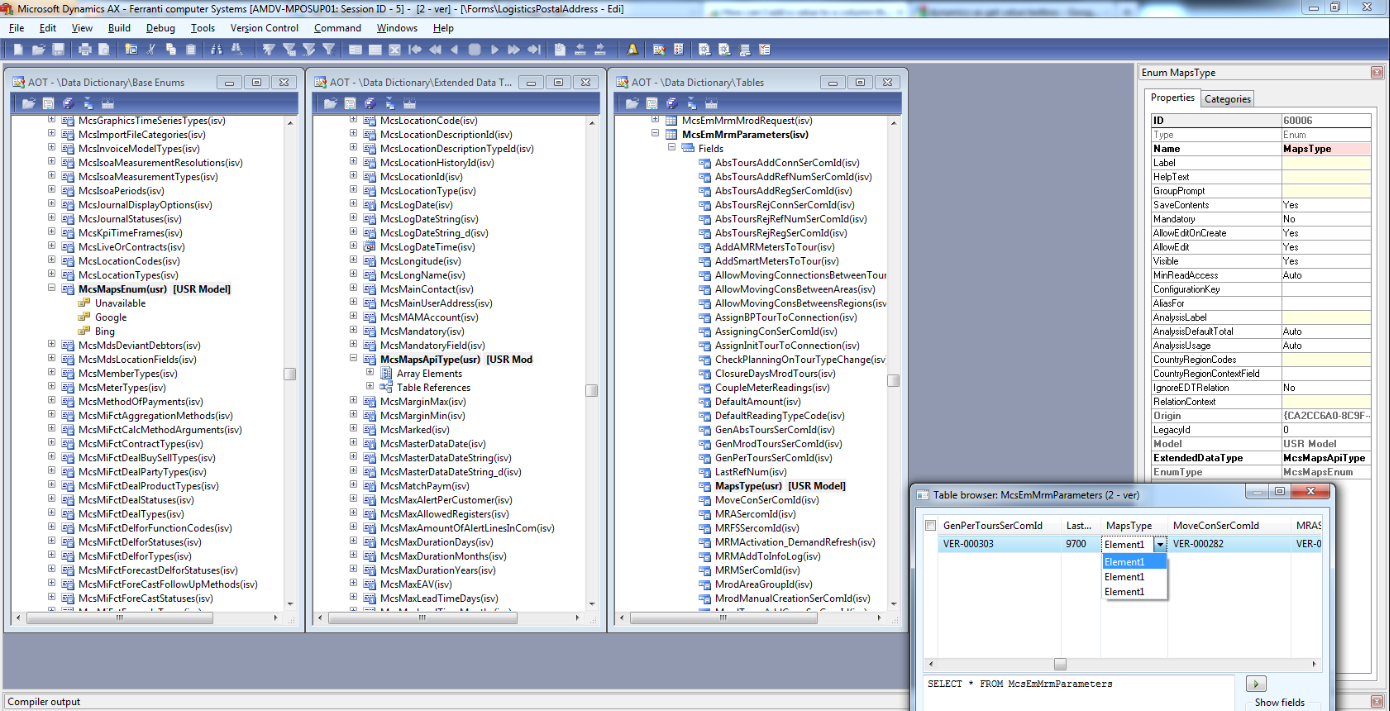Click the Show fields label
The height and width of the screenshot is (711, 1390).
pyautogui.click(x=1280, y=703)
